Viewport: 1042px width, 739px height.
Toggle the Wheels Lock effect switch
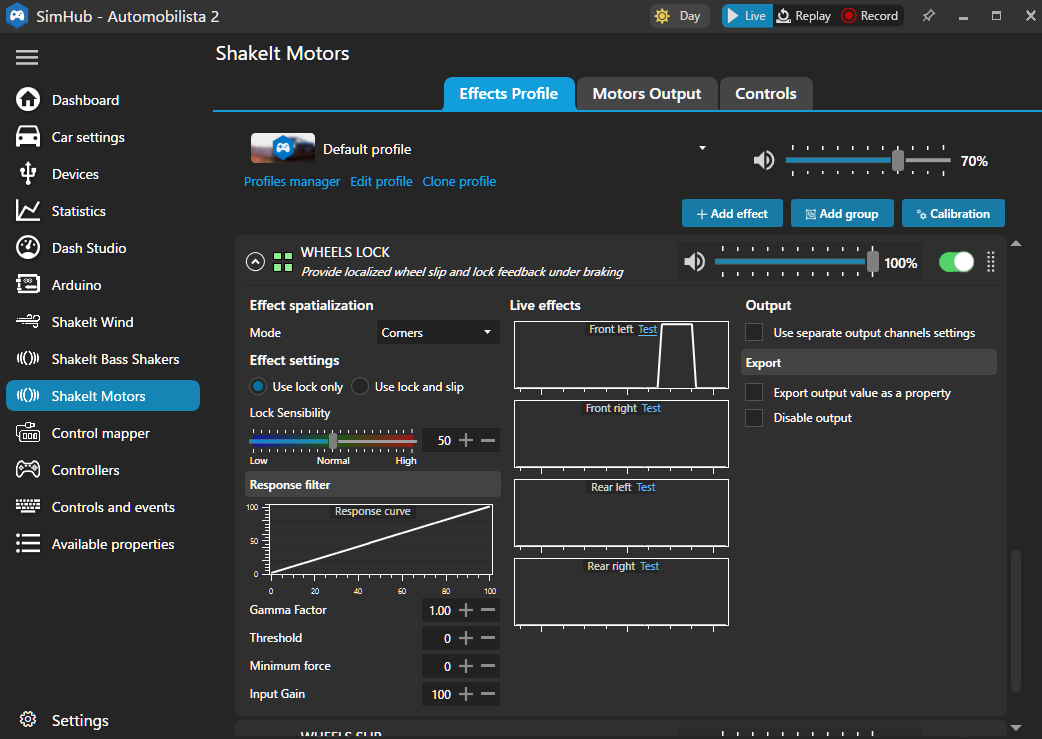(x=956, y=262)
